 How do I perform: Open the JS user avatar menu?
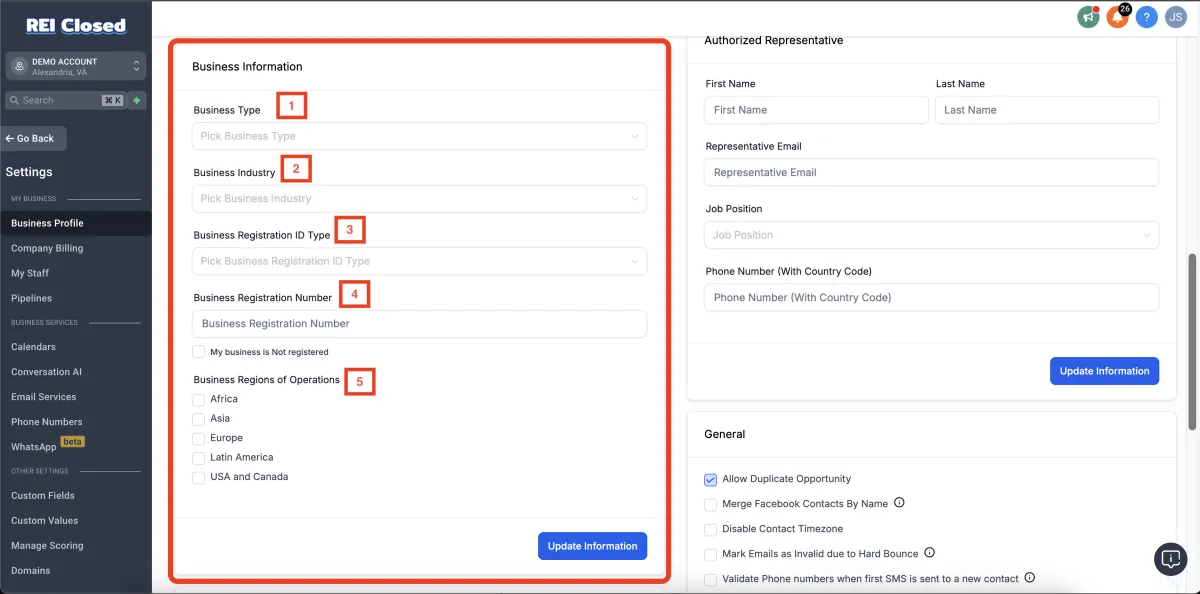click(1175, 17)
